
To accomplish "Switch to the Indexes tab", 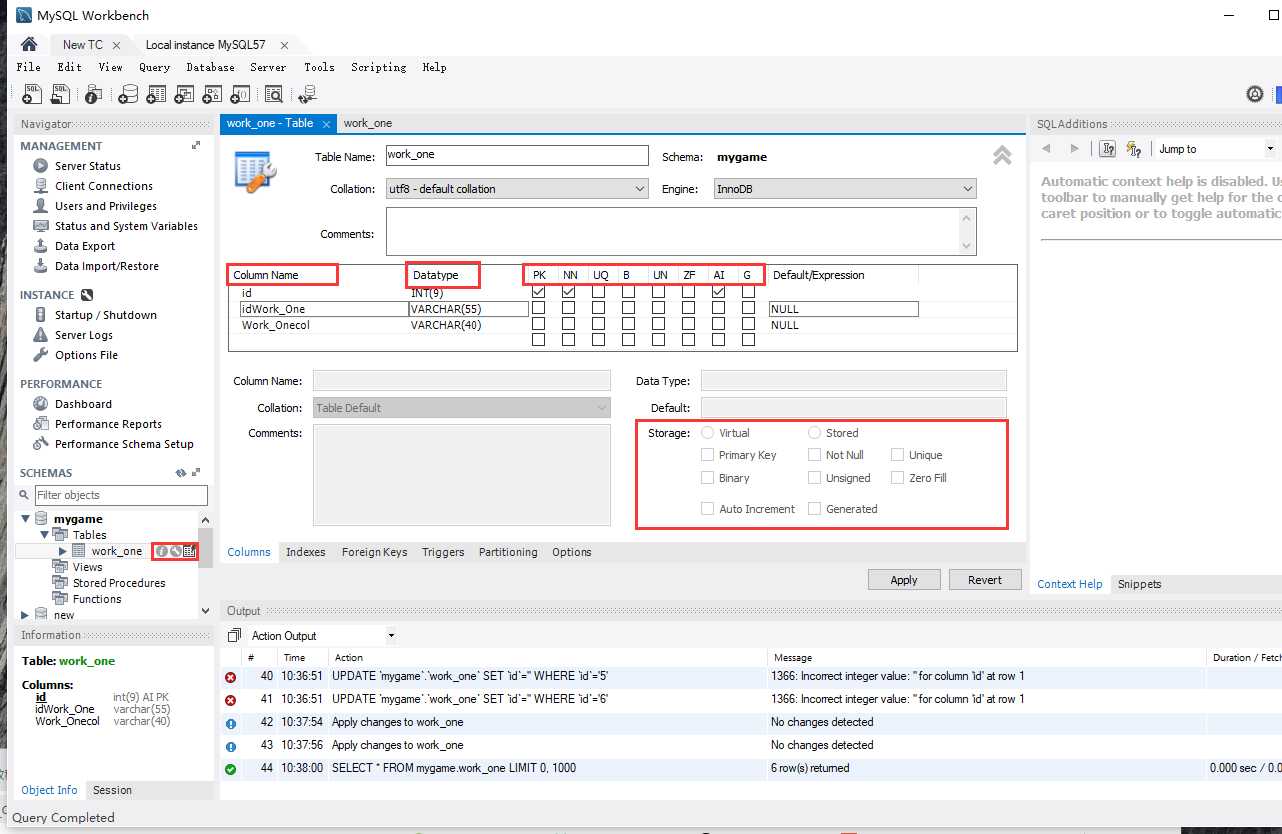I will pos(306,552).
